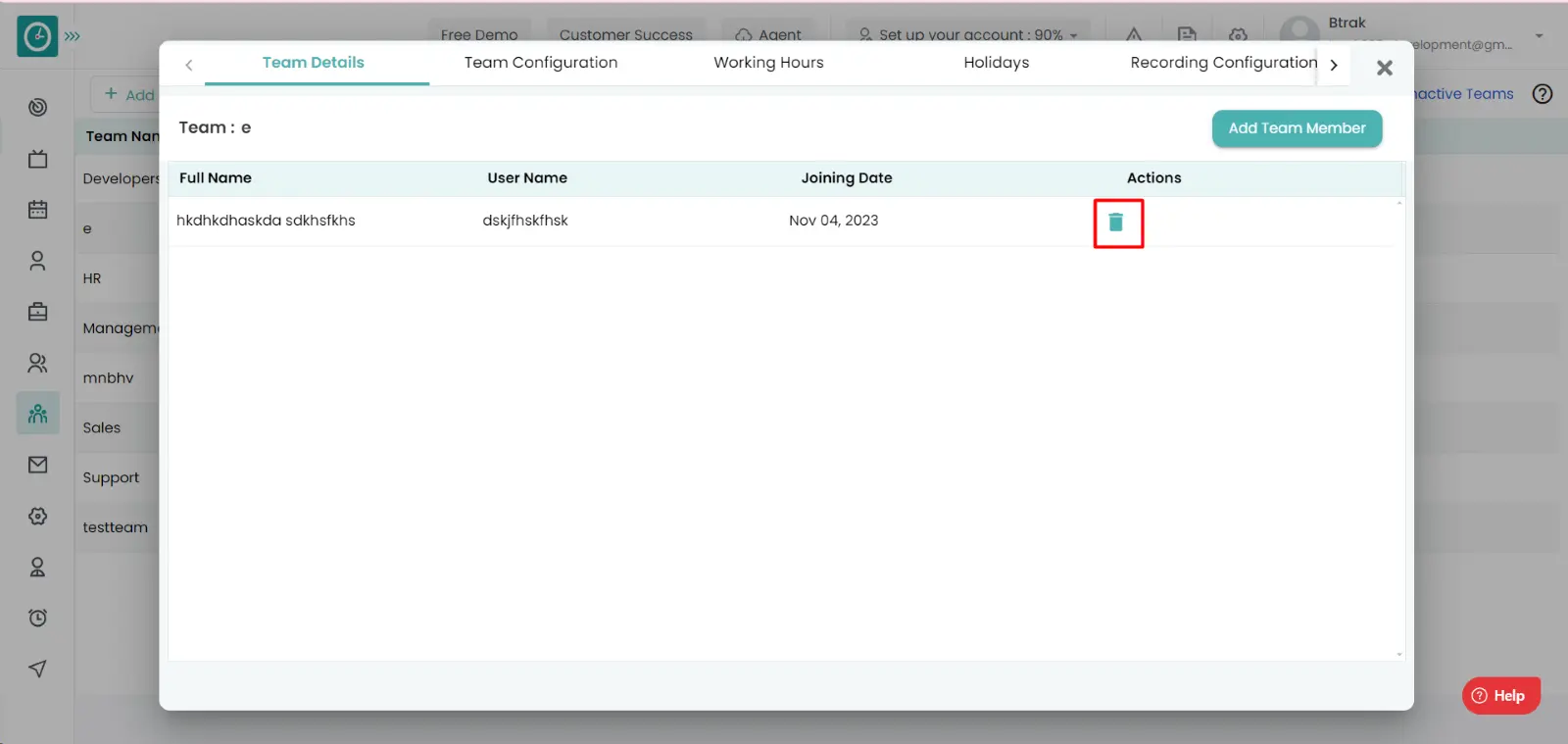Open the schedule calendar icon in sidebar
1568x744 pixels.
(x=38, y=210)
